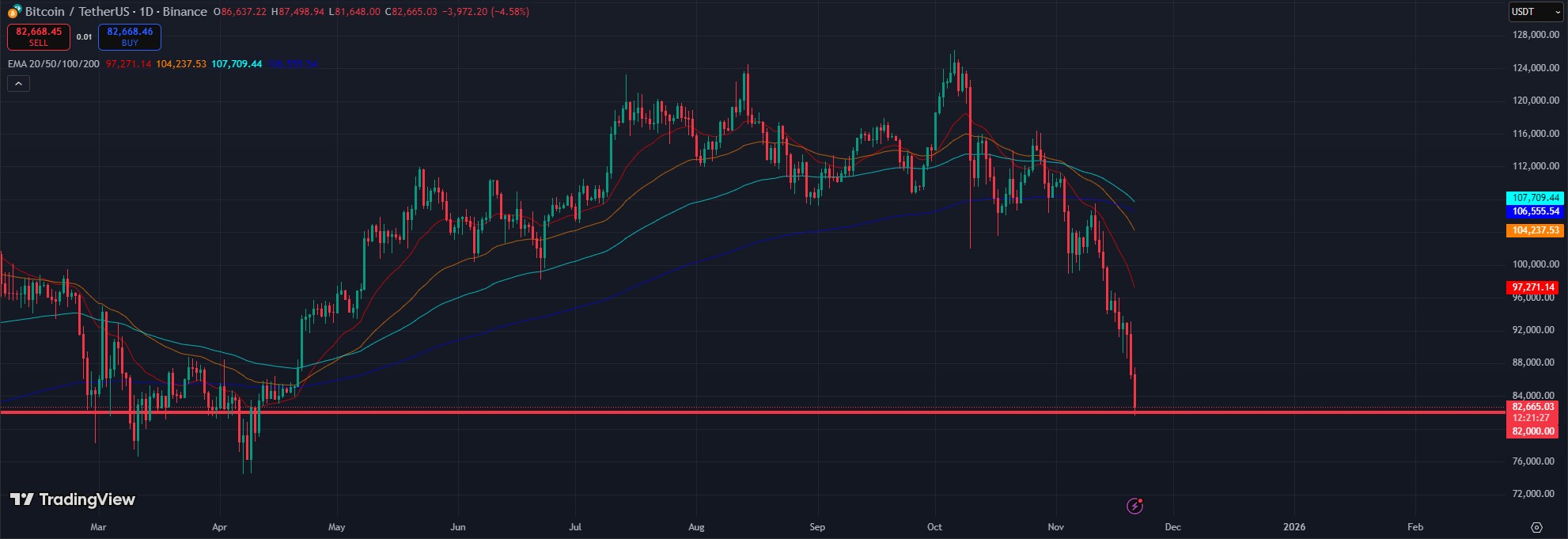Screen dimensions: 1568x539
Task: Click the close value C82,665.03
Action: tap(411, 12)
